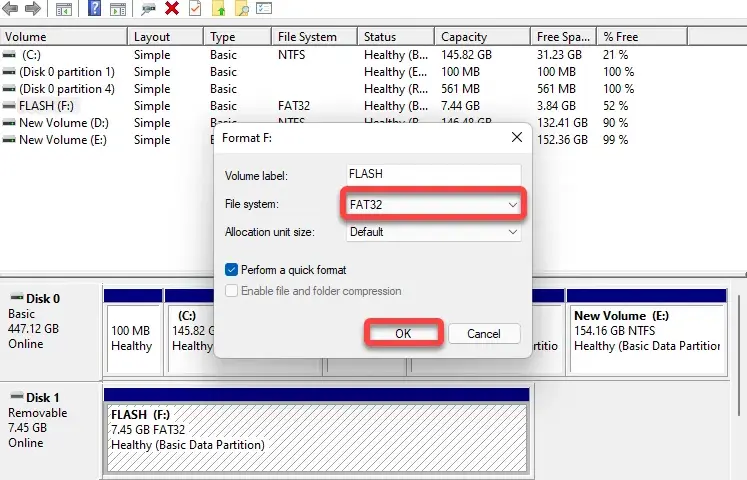
Task: Click the rescan disks drive icon
Action: [148, 9]
